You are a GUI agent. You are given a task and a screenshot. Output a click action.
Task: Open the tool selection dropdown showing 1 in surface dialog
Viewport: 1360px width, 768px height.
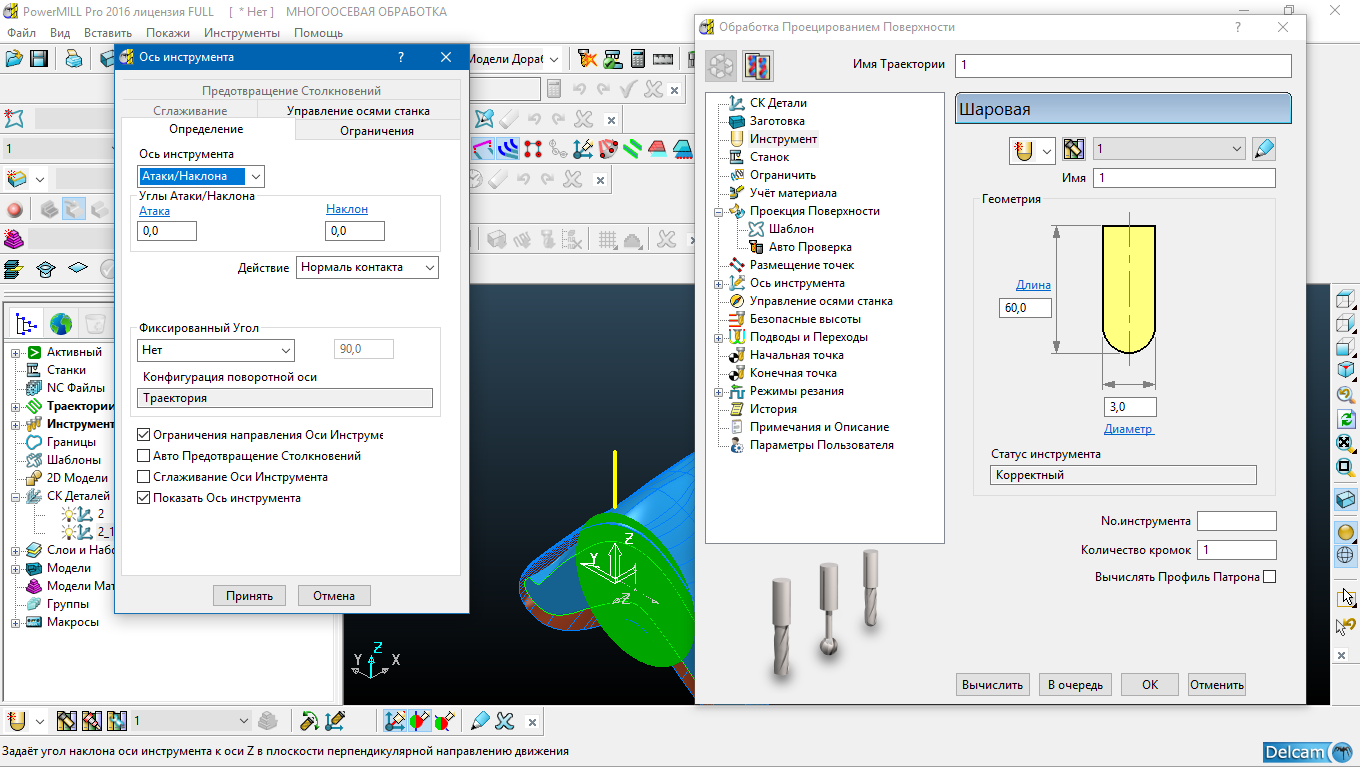1169,150
